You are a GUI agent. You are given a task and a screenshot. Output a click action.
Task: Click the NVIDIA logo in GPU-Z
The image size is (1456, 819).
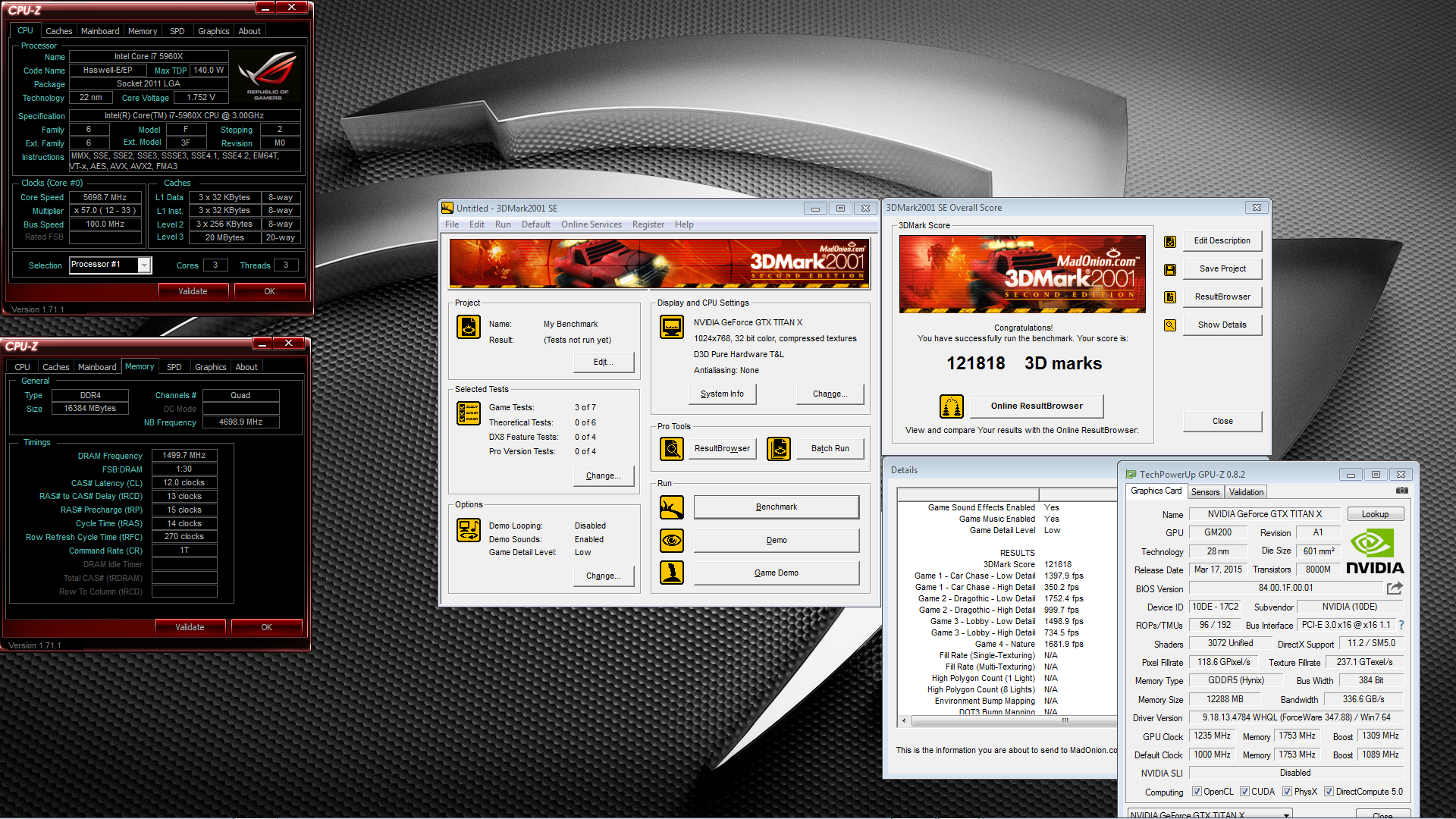1375,551
